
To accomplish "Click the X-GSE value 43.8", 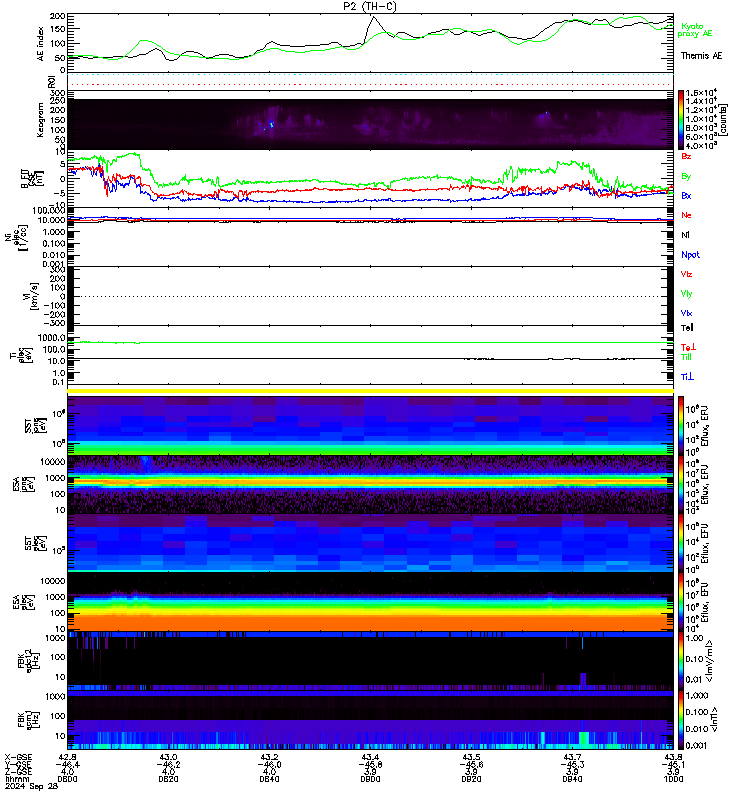I will click(673, 757).
